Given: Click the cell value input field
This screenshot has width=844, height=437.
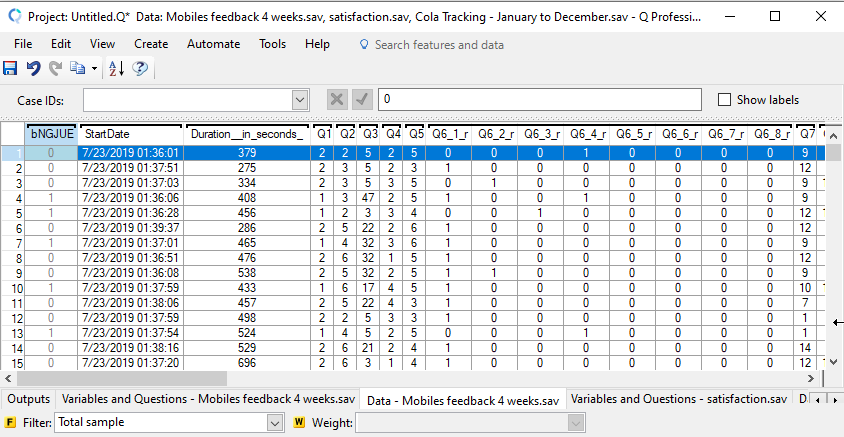Looking at the screenshot, I should coord(540,100).
